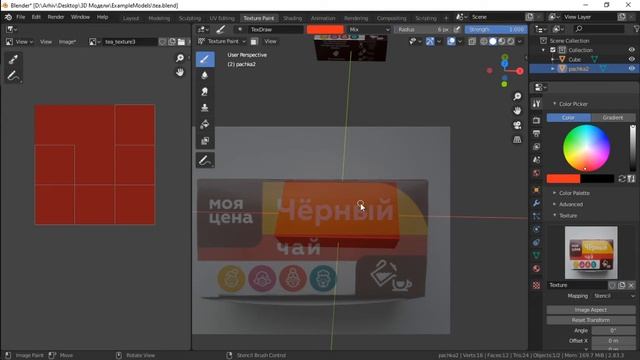The image size is (640, 360).
Task: Expand the pachka2 tree item
Action: pyautogui.click(x=553, y=69)
